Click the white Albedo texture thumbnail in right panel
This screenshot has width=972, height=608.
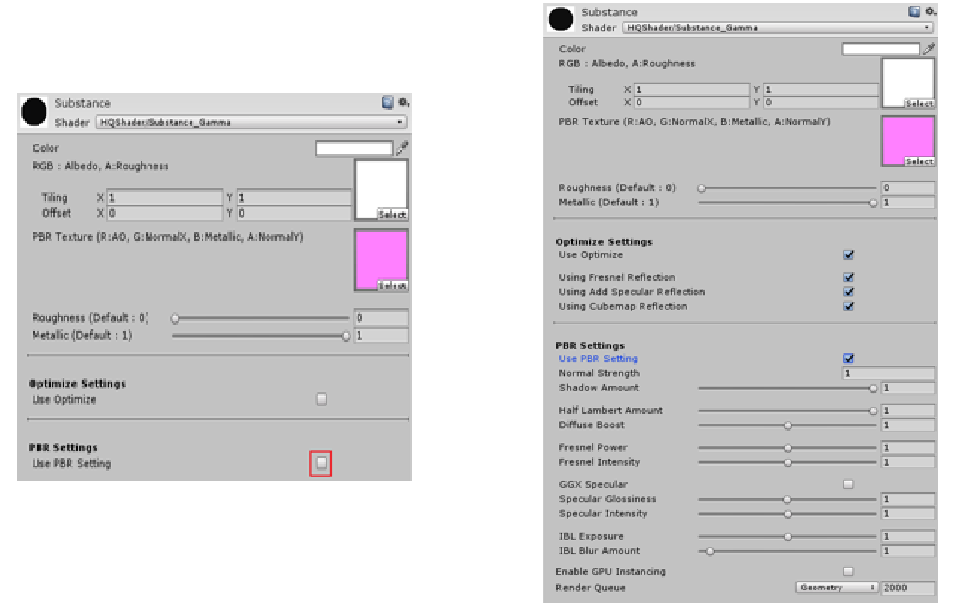point(908,83)
